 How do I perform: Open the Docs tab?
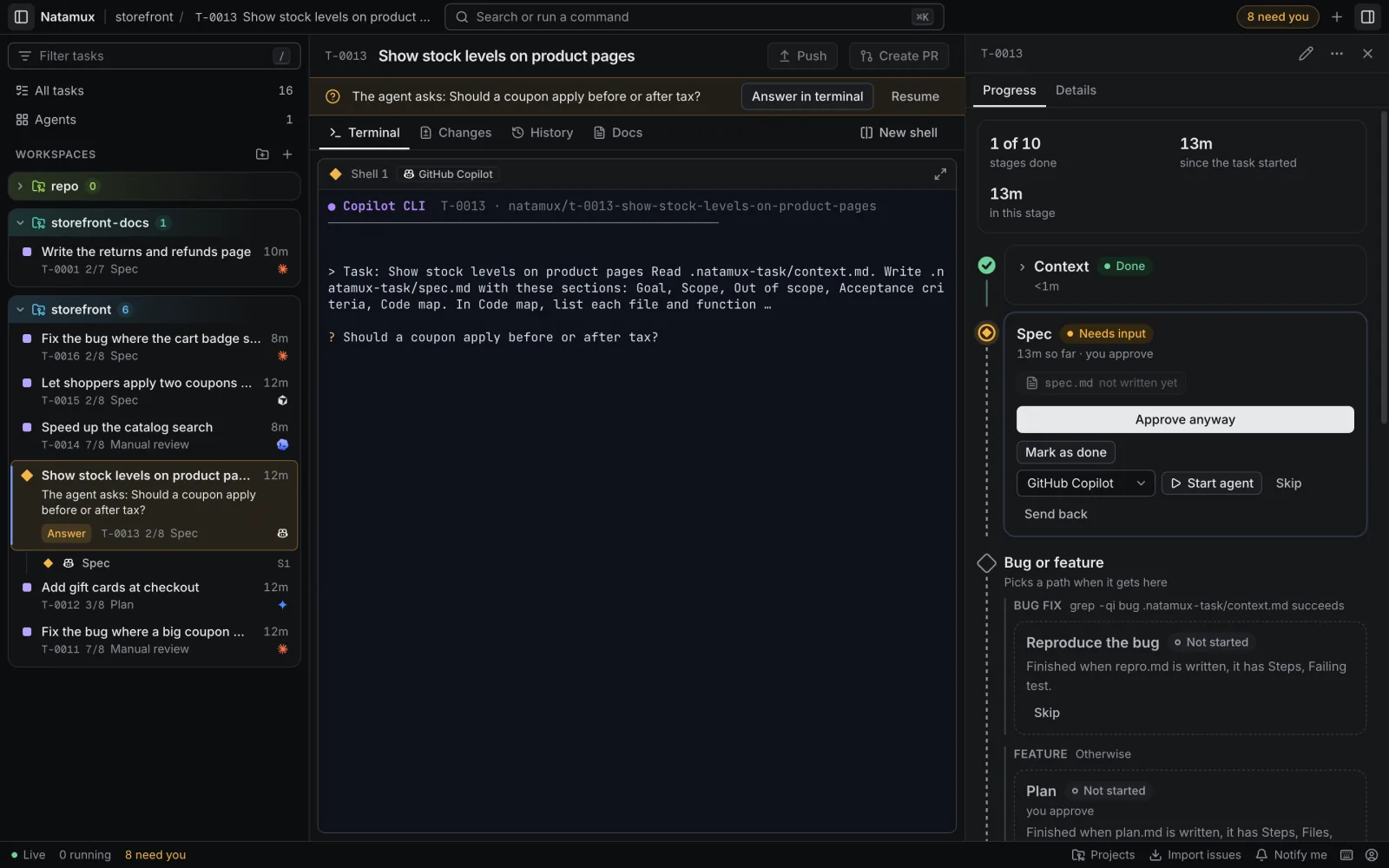pos(618,133)
